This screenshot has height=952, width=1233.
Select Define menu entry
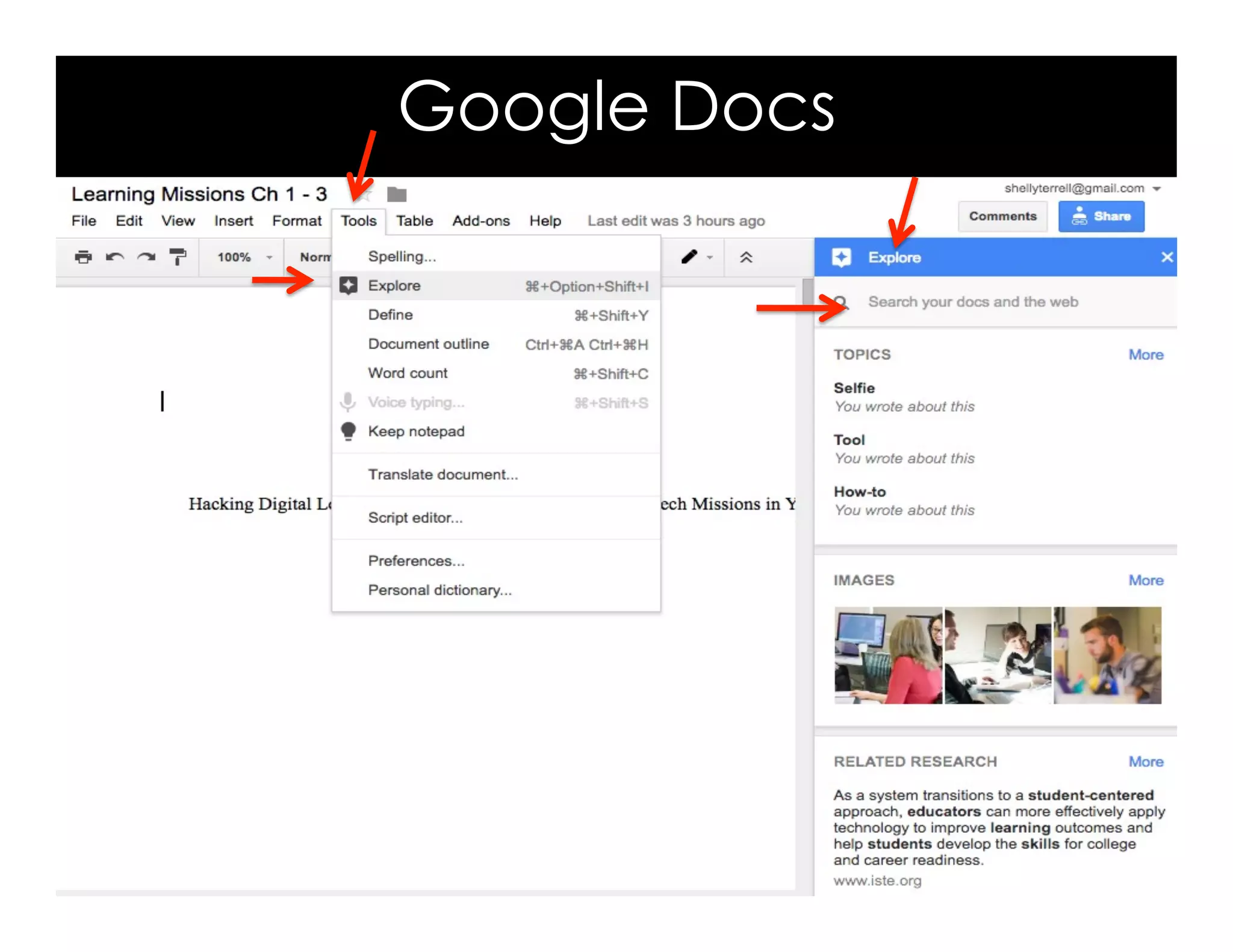496,315
